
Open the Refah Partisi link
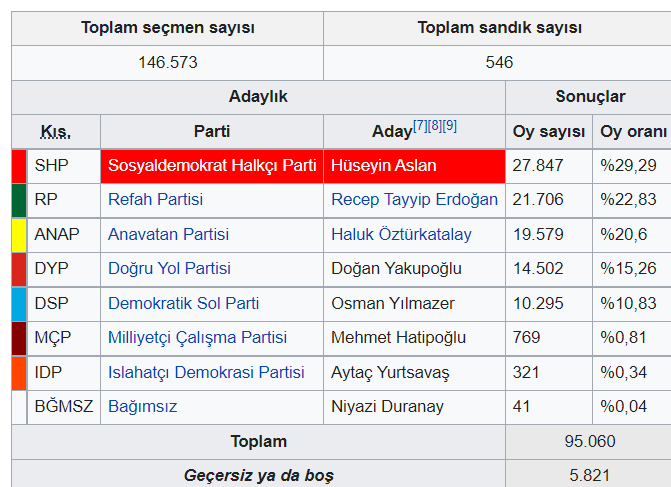click(x=155, y=199)
